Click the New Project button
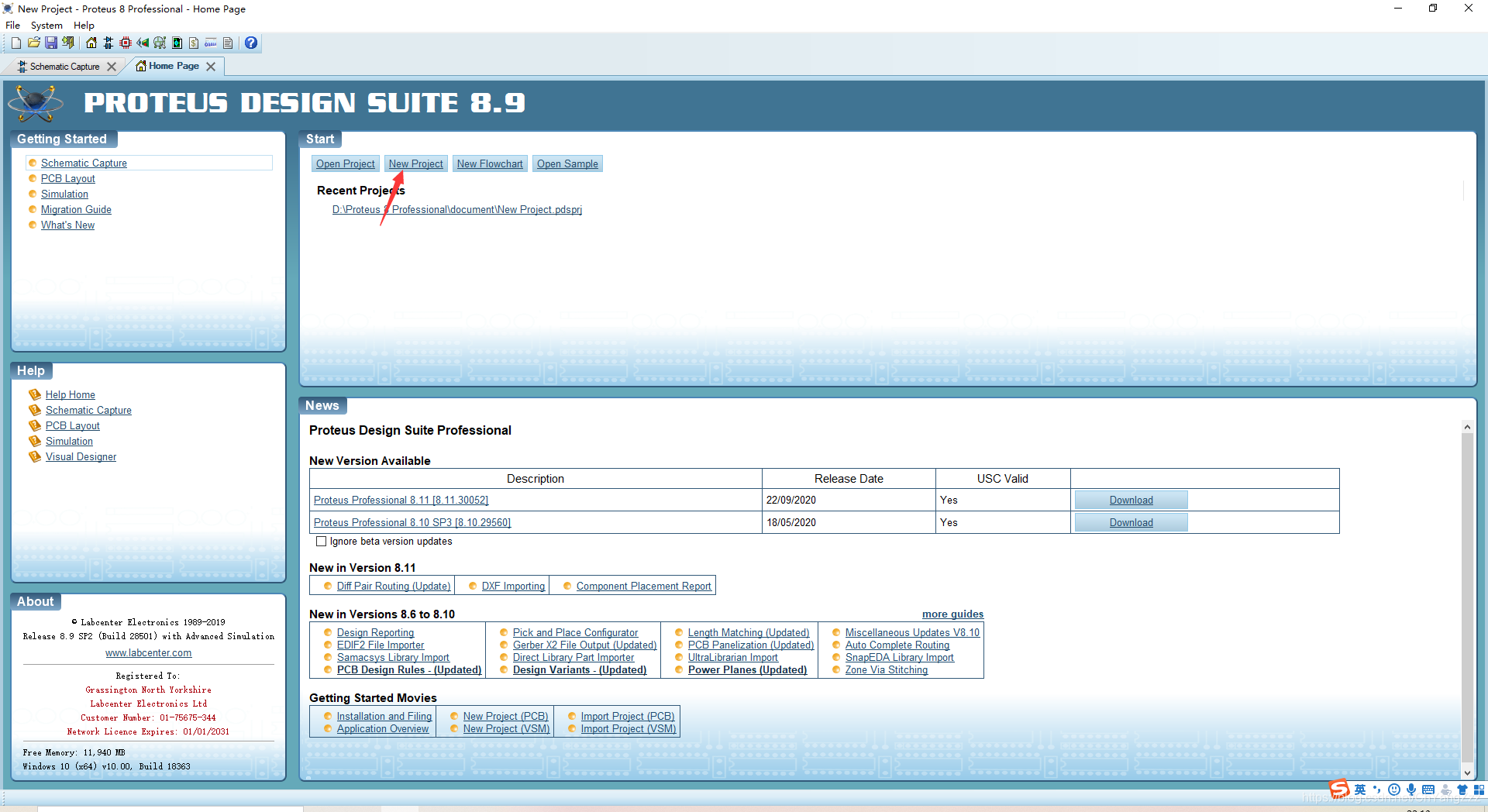 tap(415, 163)
